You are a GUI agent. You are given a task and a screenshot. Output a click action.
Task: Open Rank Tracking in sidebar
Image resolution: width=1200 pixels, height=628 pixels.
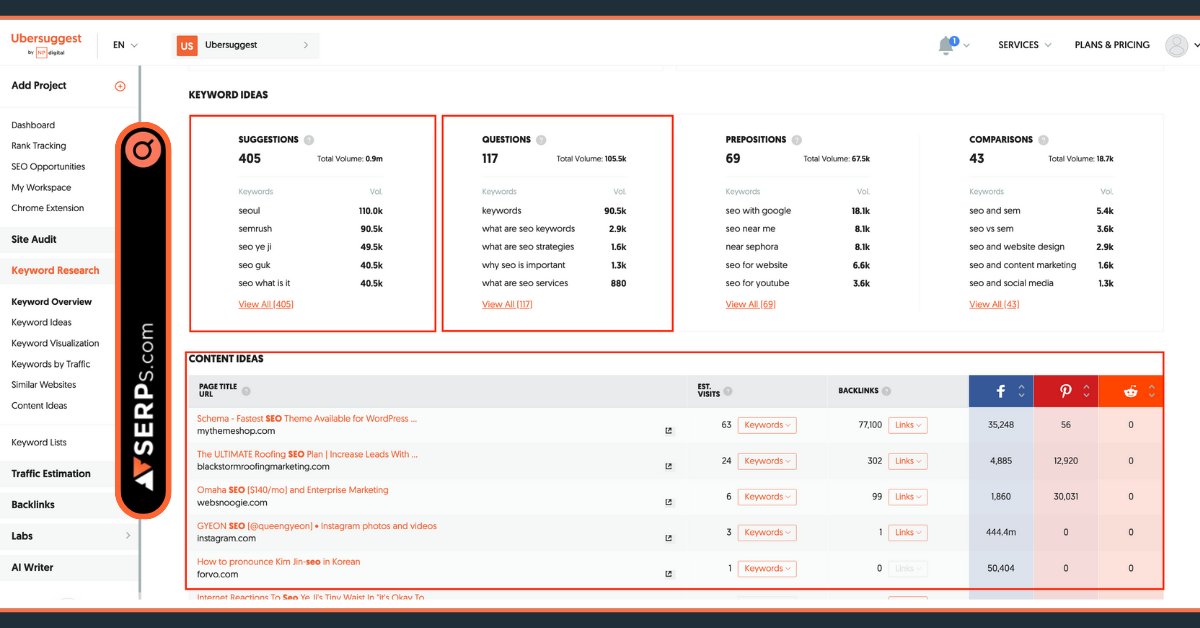pos(39,146)
